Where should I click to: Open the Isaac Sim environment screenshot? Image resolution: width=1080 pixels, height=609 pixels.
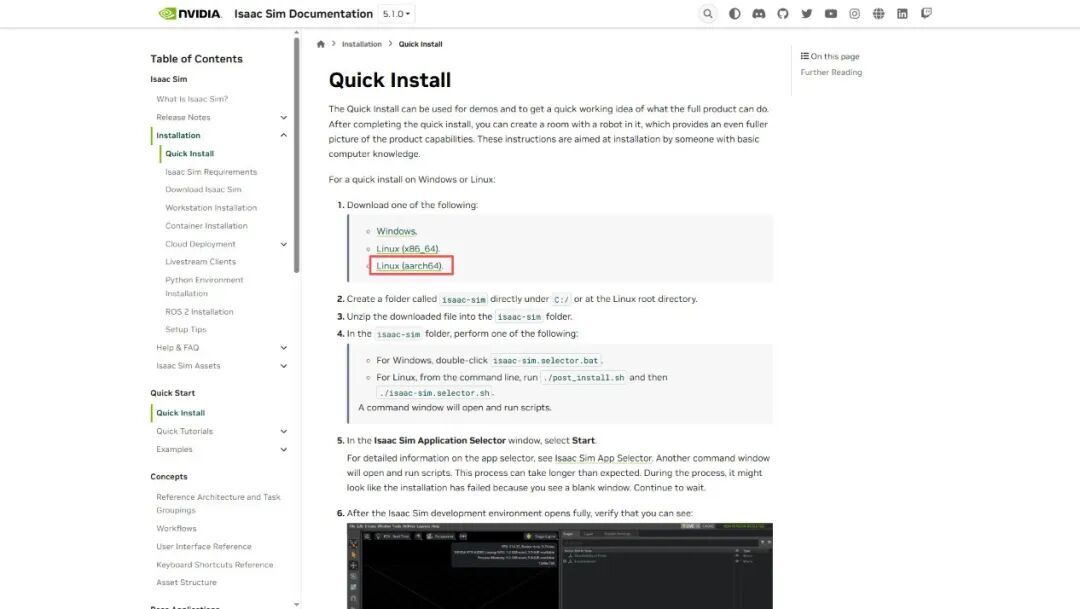[x=559, y=566]
